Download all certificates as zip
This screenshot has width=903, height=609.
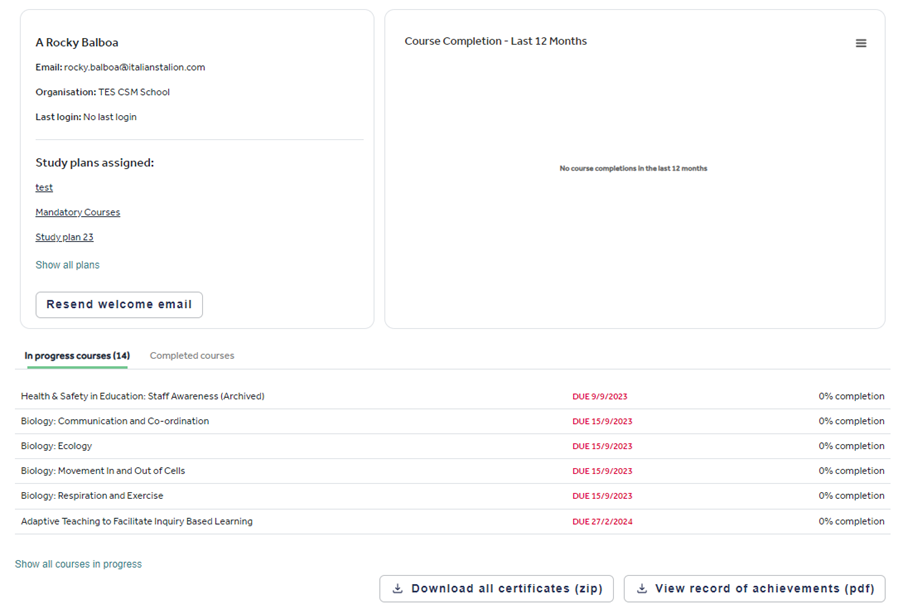(x=497, y=588)
